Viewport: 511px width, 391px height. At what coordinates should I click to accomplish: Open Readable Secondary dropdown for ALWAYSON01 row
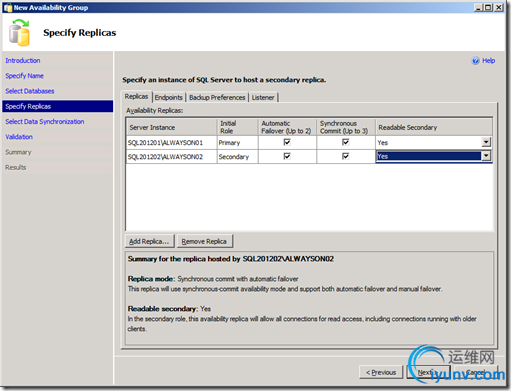point(486,142)
